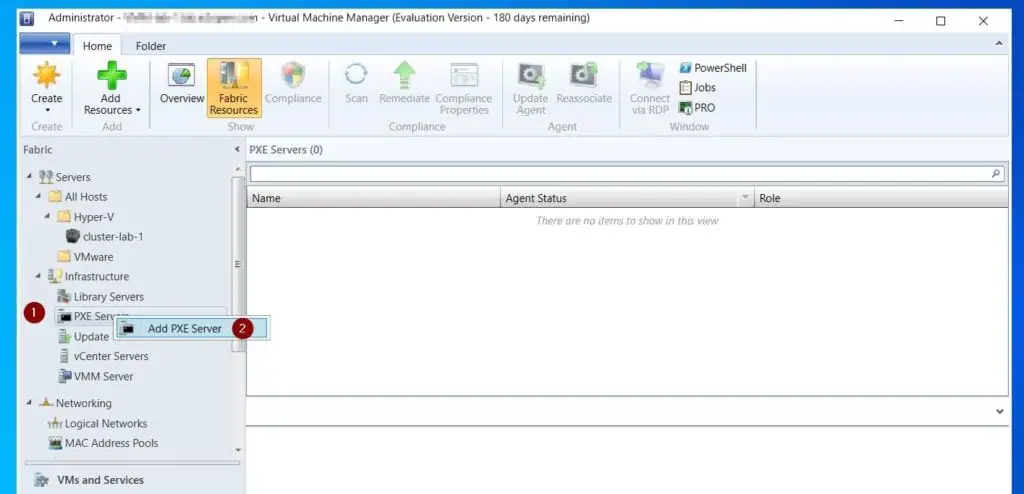The width and height of the screenshot is (1024, 494).
Task: Maximize the Virtual Machine Manager window
Action: click(940, 21)
